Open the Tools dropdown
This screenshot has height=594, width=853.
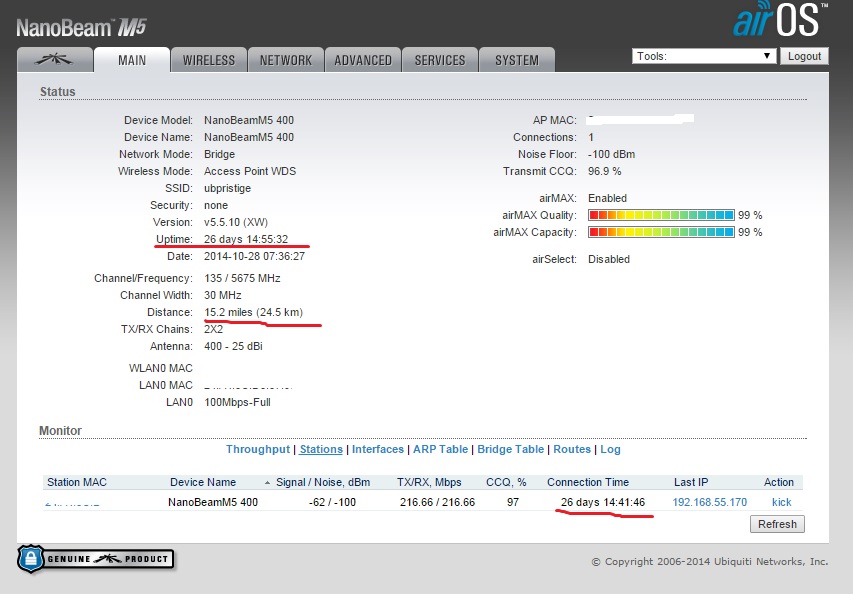[704, 56]
